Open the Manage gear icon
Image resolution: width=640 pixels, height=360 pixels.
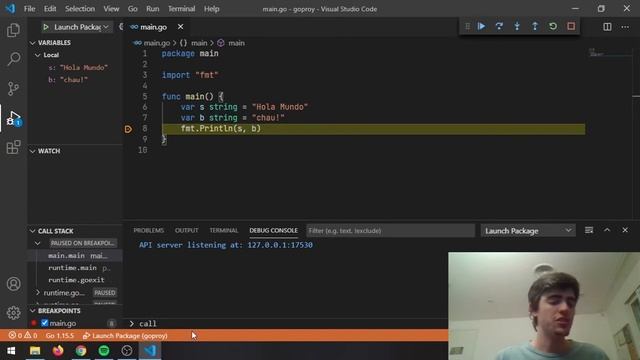[x=13, y=313]
